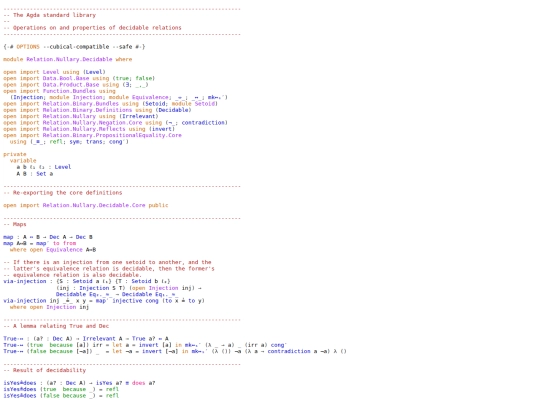Click 'true' in the Data.Bool.Base using list
The image size is (540, 405).
coord(122,78)
